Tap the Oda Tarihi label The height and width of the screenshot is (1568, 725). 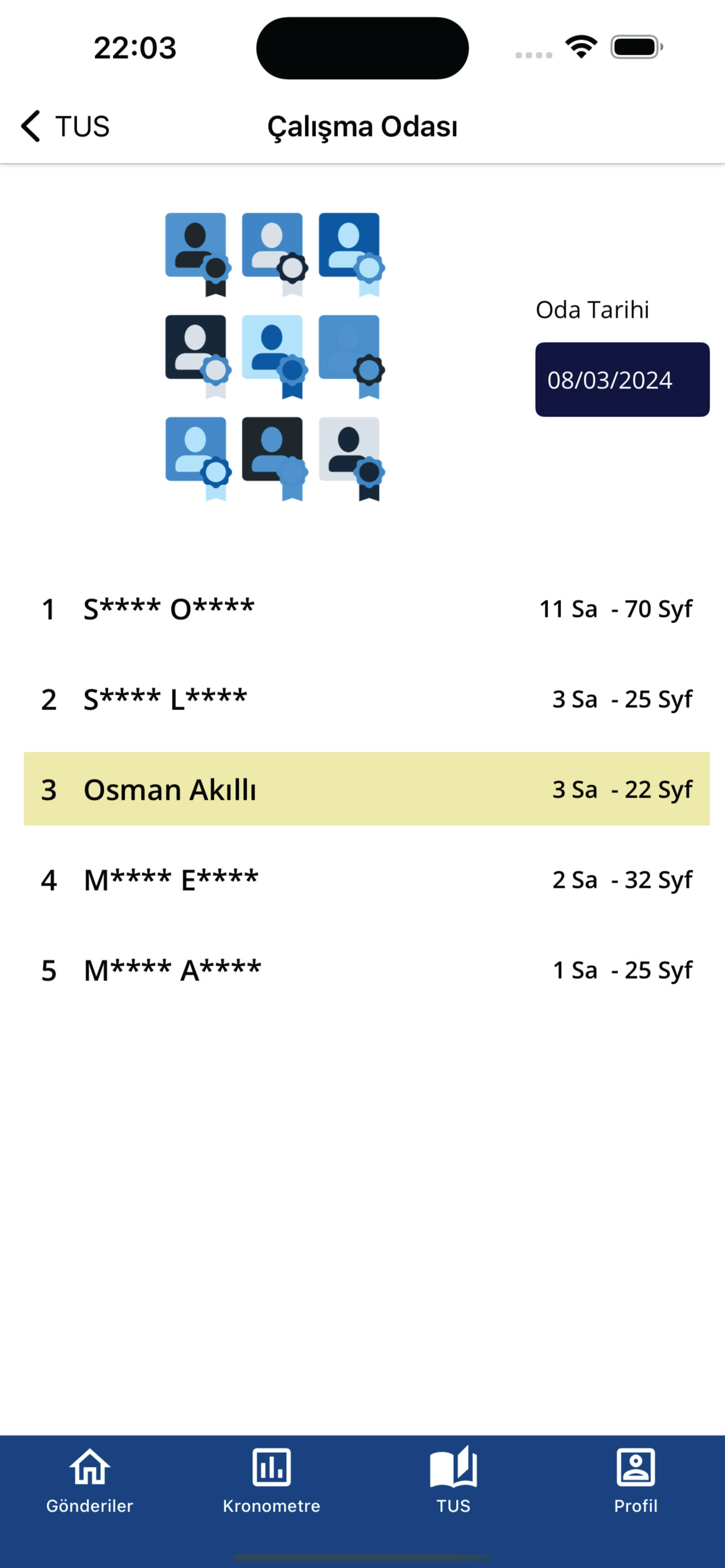tap(592, 310)
